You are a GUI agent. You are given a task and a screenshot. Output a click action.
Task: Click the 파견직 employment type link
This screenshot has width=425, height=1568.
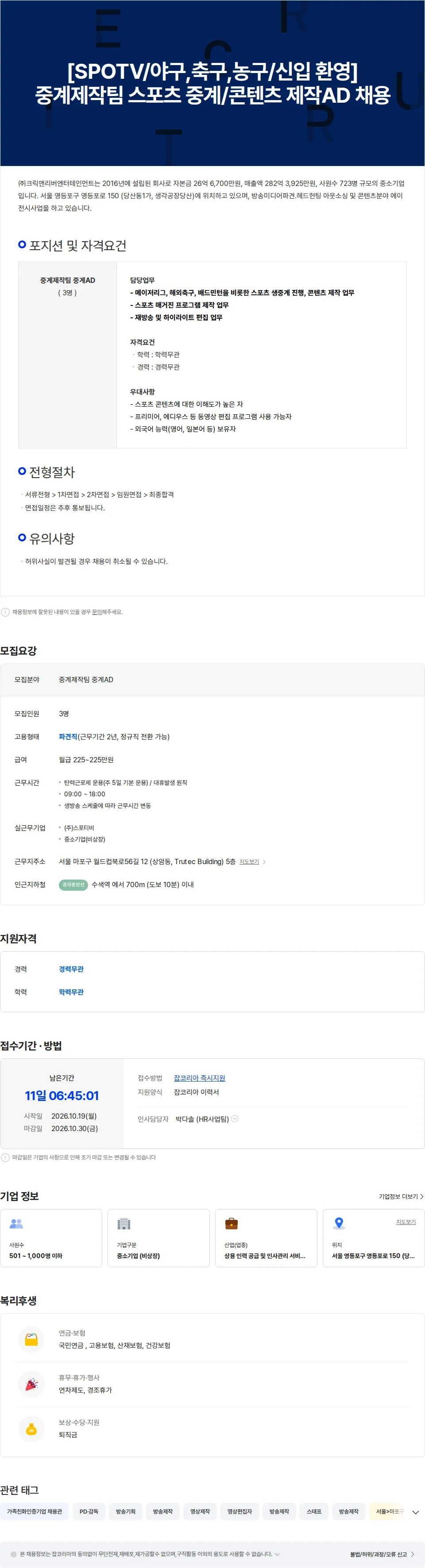click(x=68, y=737)
